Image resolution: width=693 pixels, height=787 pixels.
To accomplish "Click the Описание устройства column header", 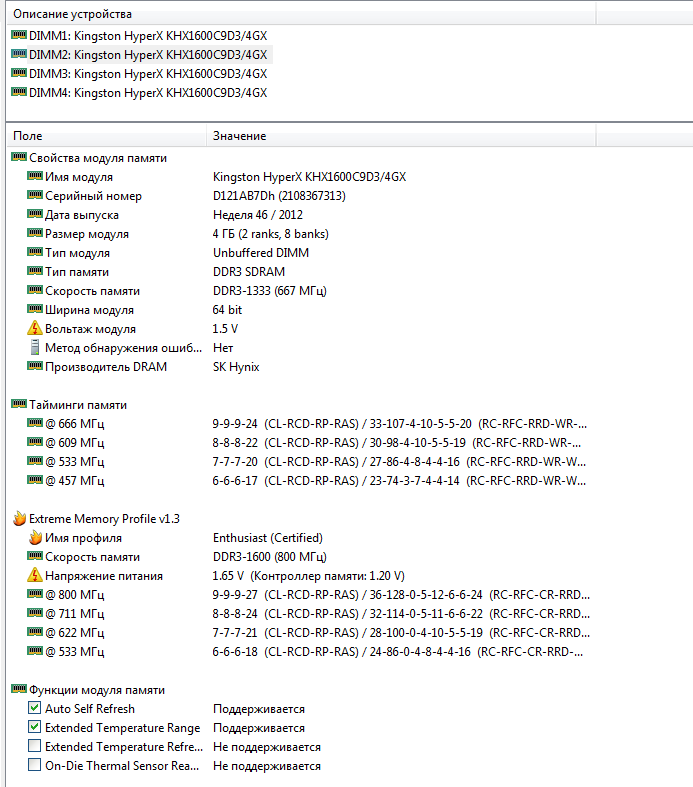I will click(x=301, y=14).
